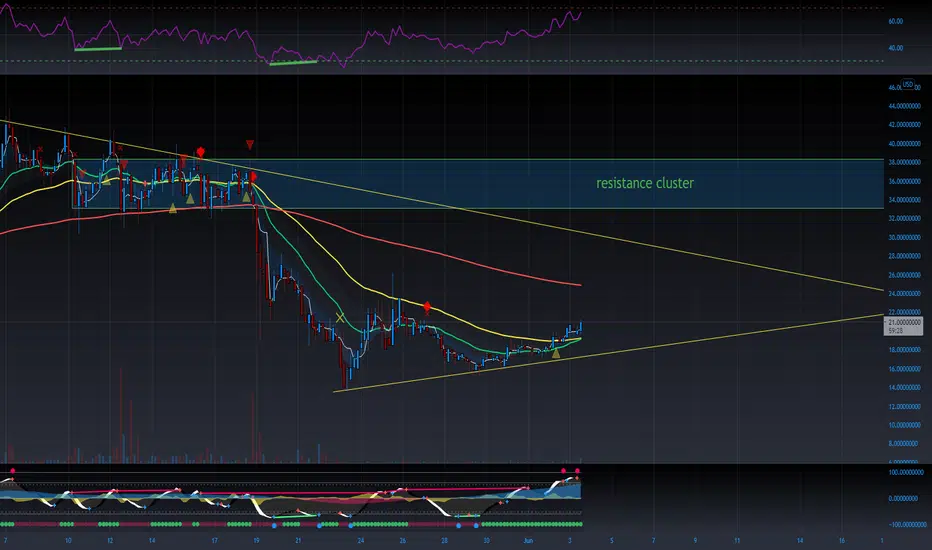Click the 26.00000000 price axis label

(x=904, y=275)
